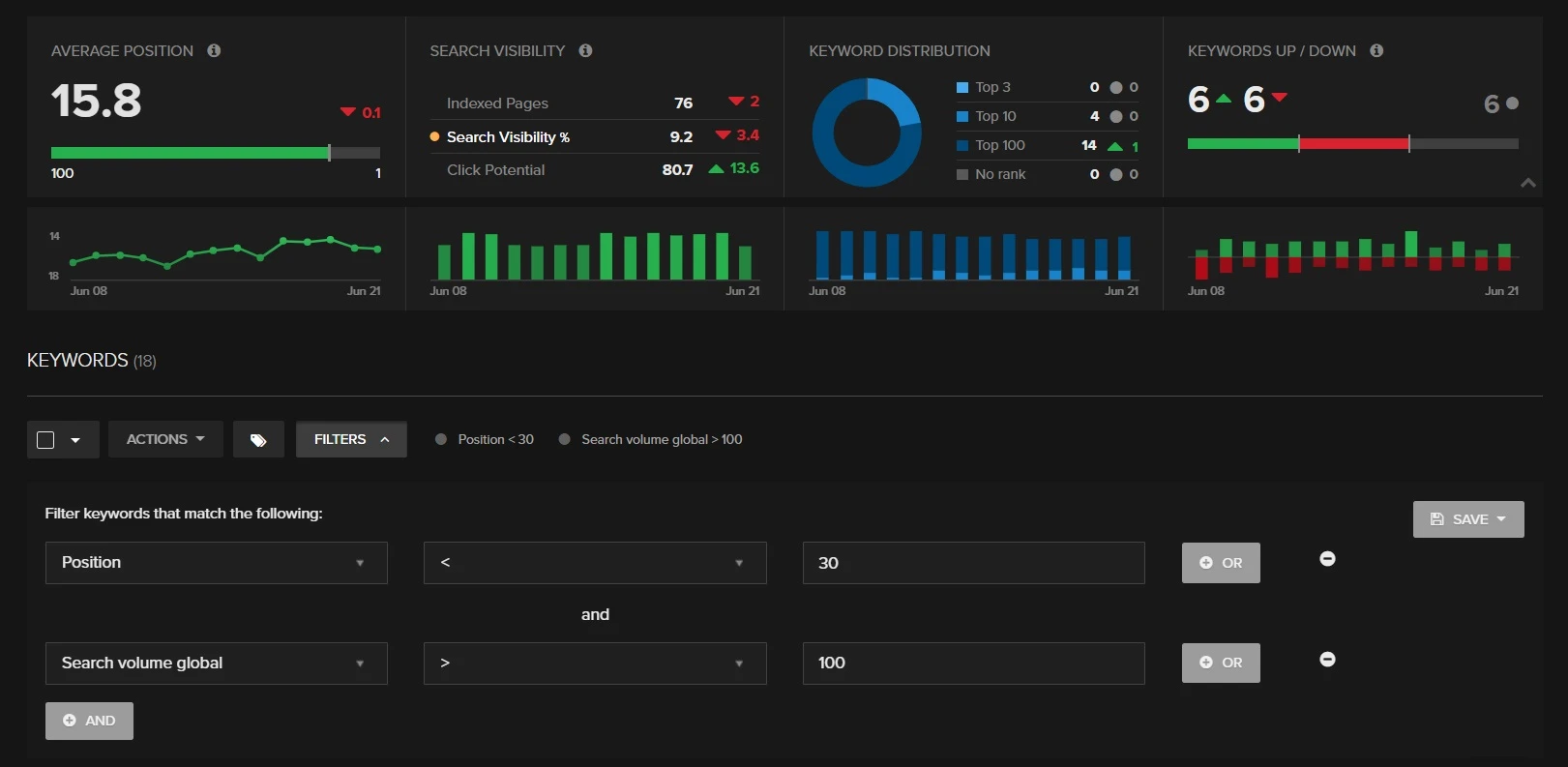Open the less-than operator dropdown
Viewport: 1568px width, 767px height.
coord(594,563)
